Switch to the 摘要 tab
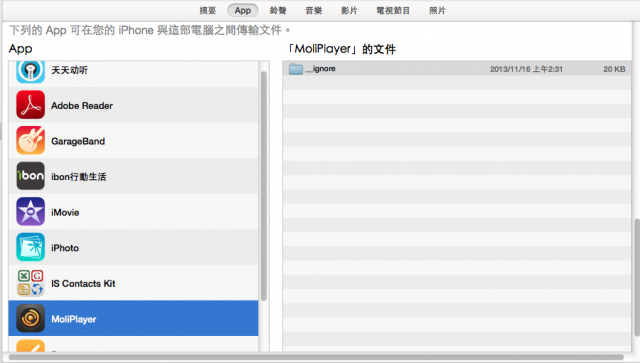The height and width of the screenshot is (363, 640). 208,11
